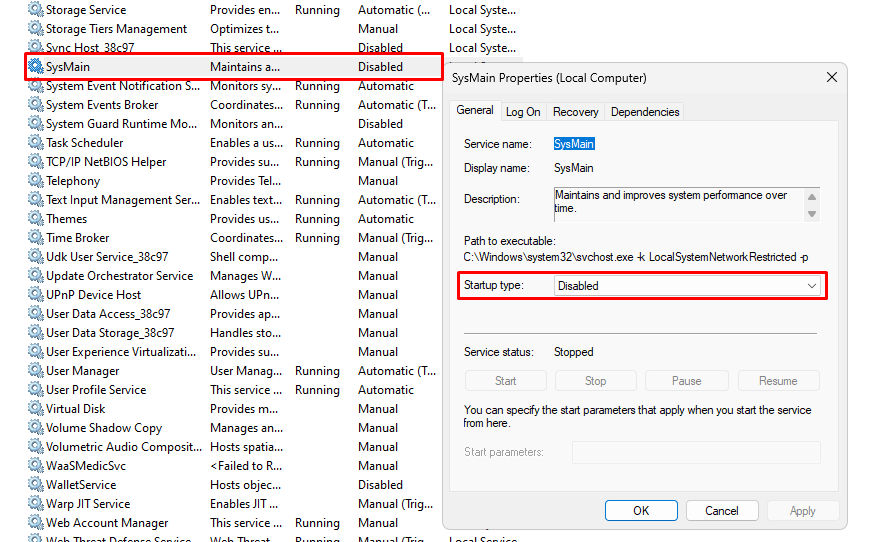Click the Path to executable text
The width and height of the screenshot is (876, 542).
click(x=636, y=257)
